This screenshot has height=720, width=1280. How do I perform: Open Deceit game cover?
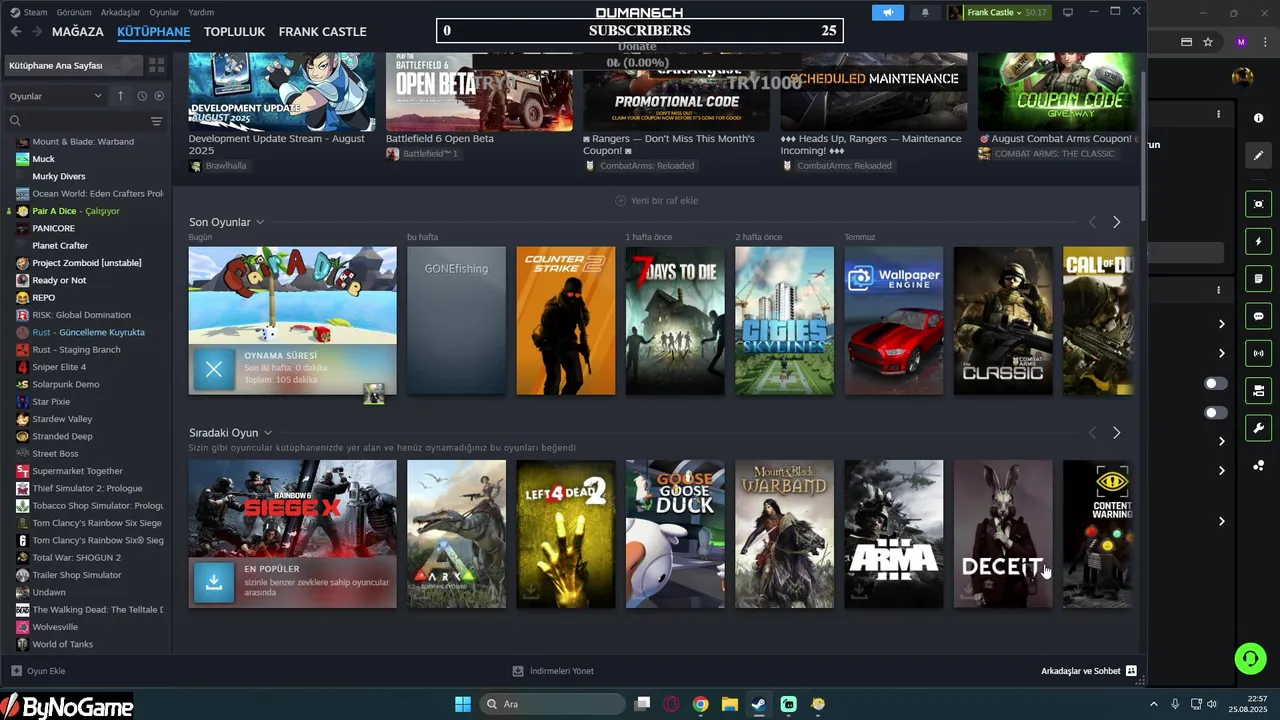(x=1003, y=534)
